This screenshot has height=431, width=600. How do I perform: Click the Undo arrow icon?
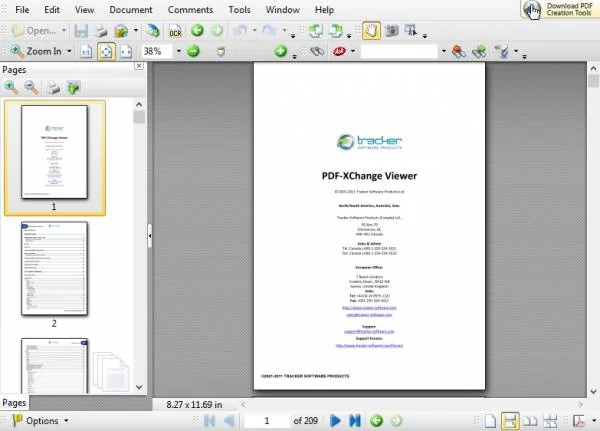pos(240,30)
